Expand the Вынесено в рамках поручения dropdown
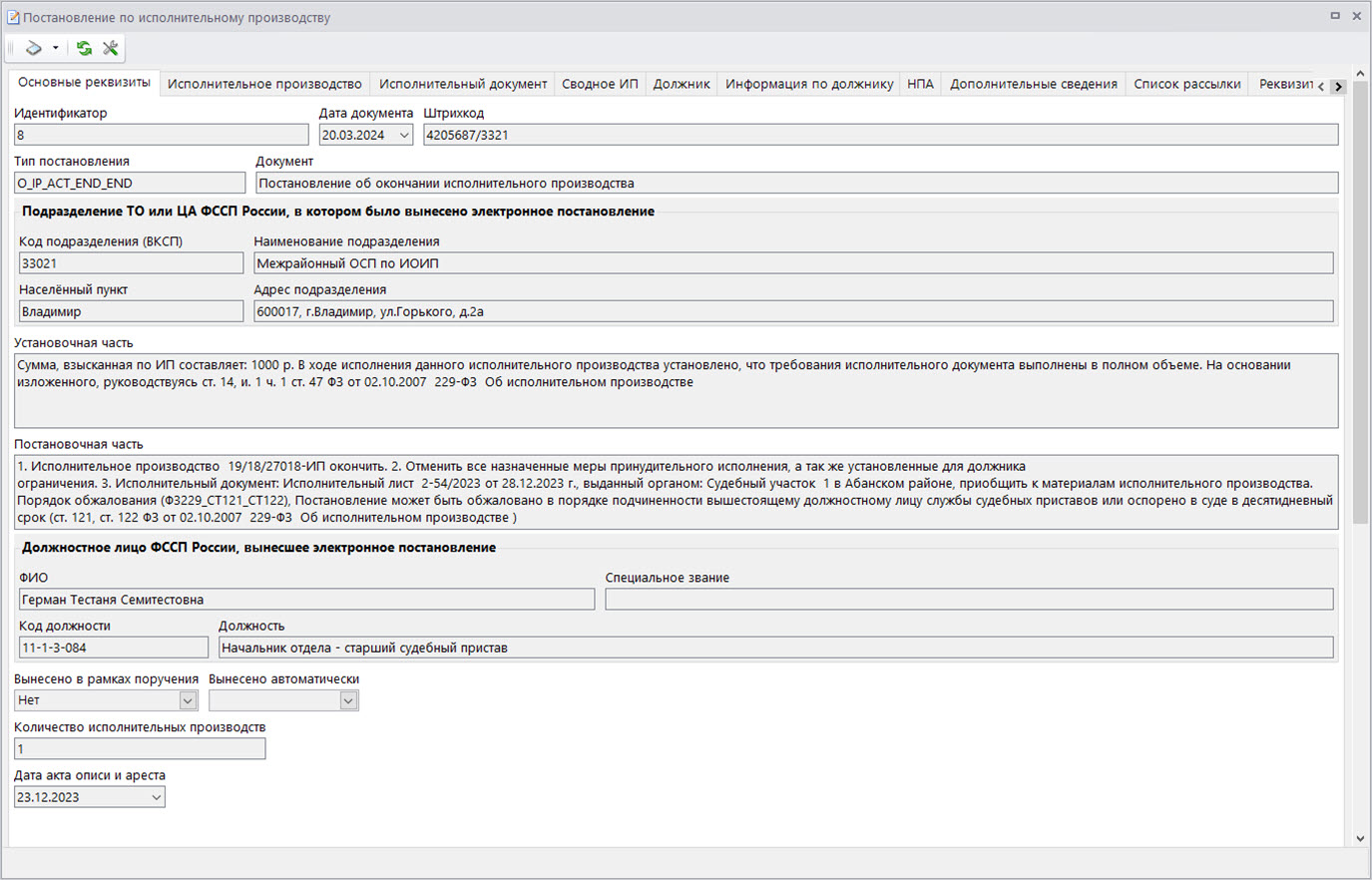The image size is (1372, 880). (x=188, y=700)
